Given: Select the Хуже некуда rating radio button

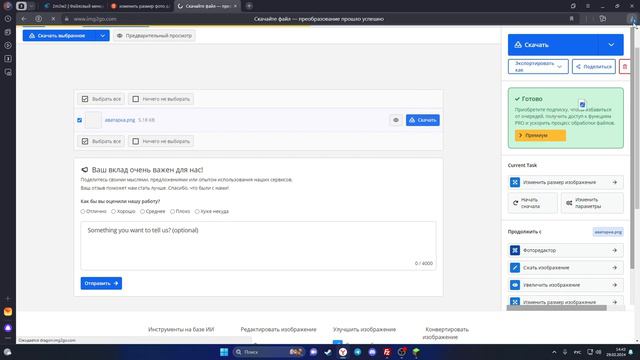Looking at the screenshot, I should (197, 211).
